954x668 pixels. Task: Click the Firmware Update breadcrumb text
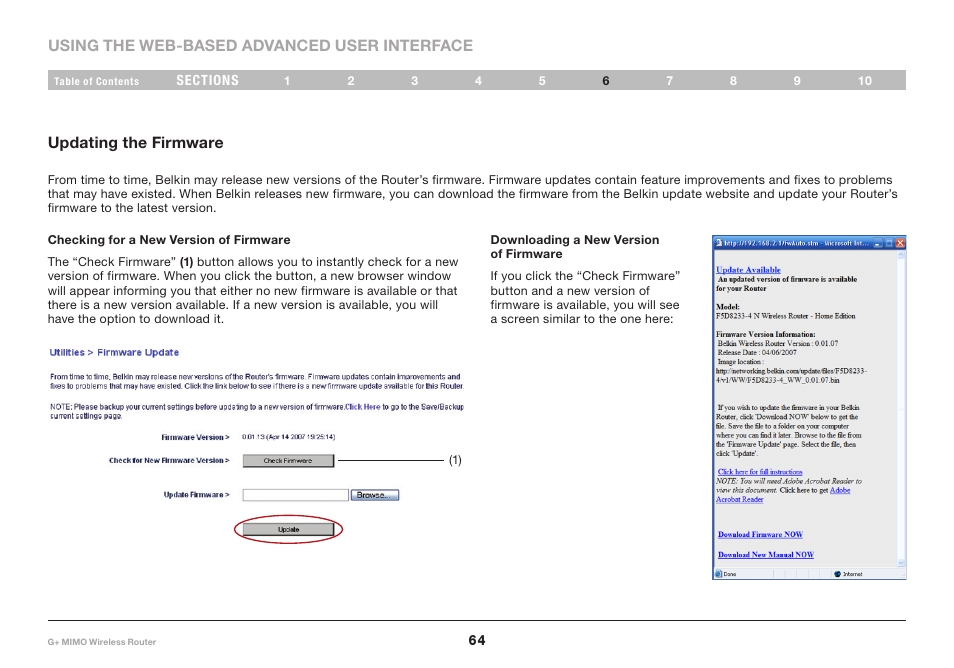click(138, 352)
